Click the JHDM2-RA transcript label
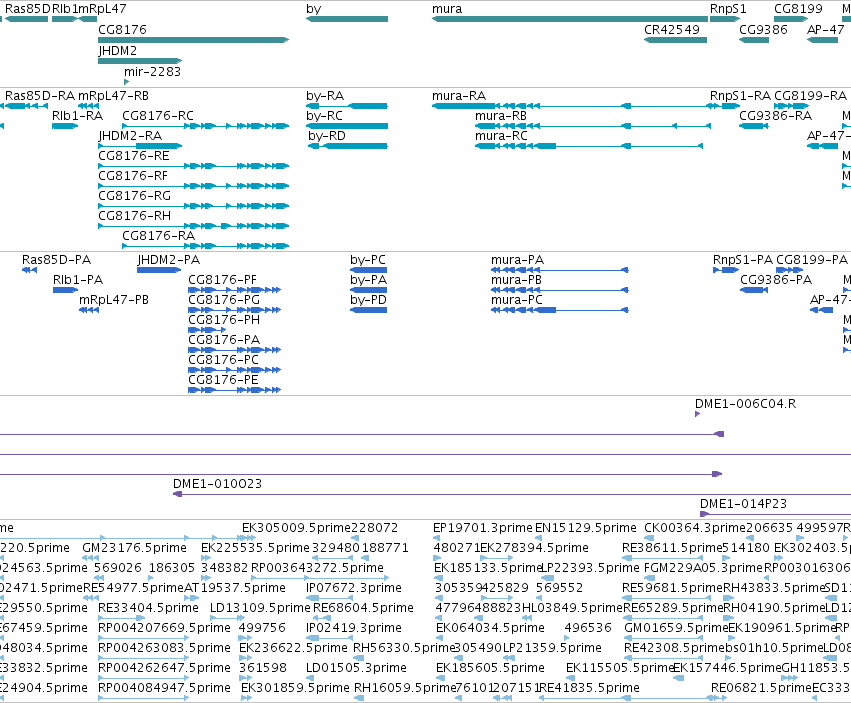This screenshot has width=851, height=703. coord(130,136)
